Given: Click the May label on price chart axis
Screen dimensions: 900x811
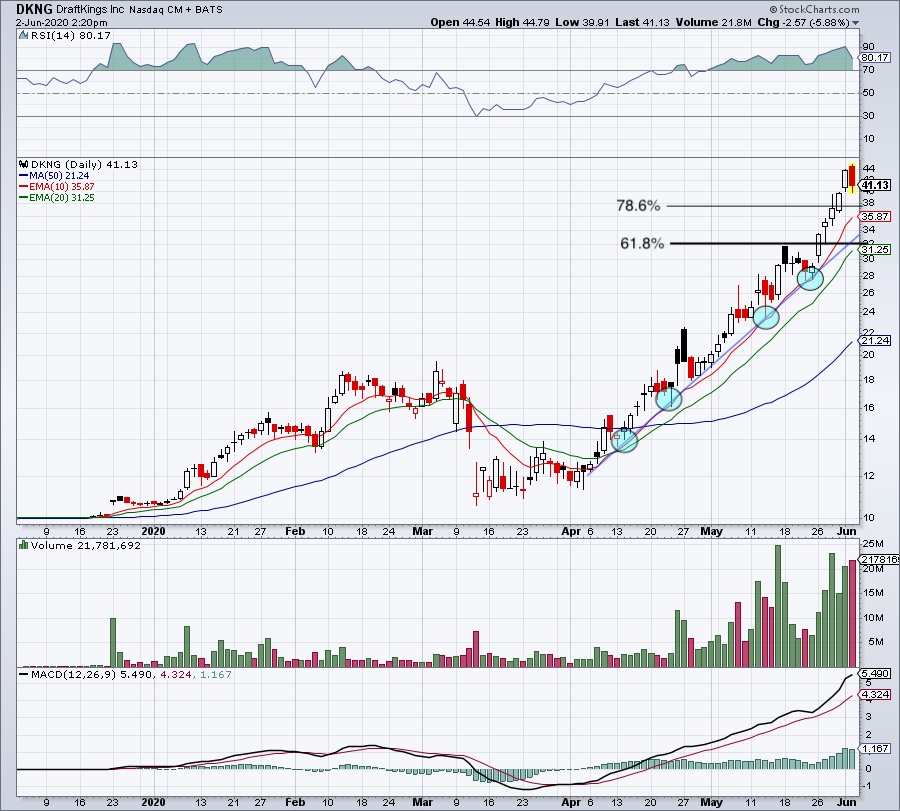Looking at the screenshot, I should [712, 531].
